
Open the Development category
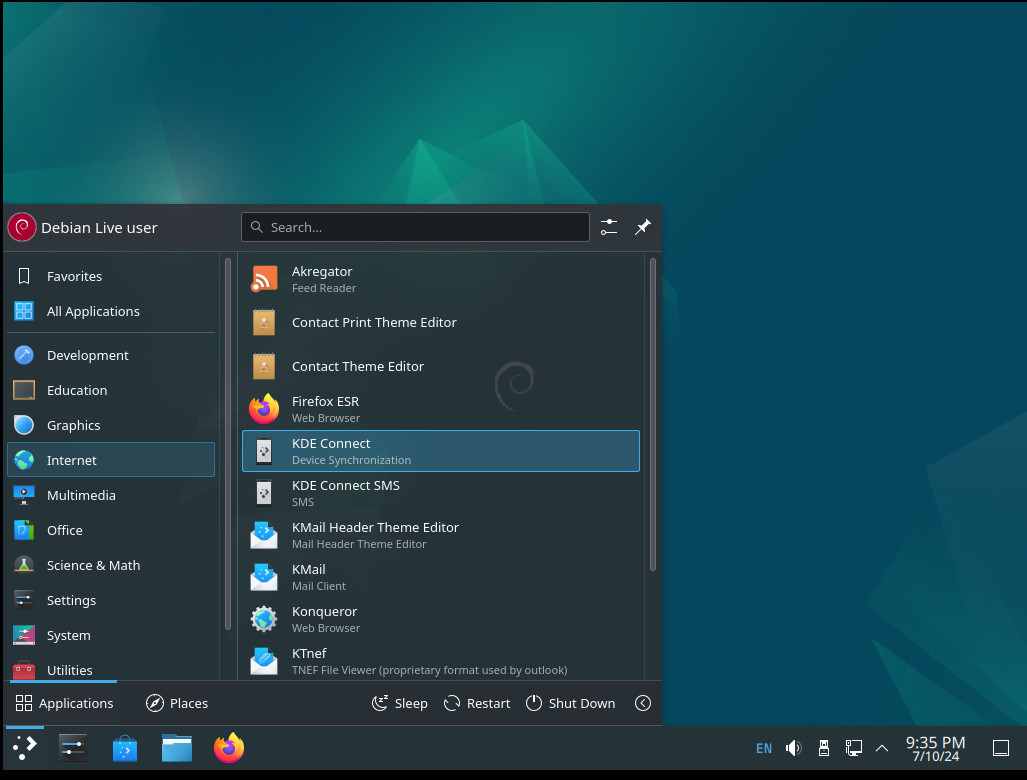(111, 355)
